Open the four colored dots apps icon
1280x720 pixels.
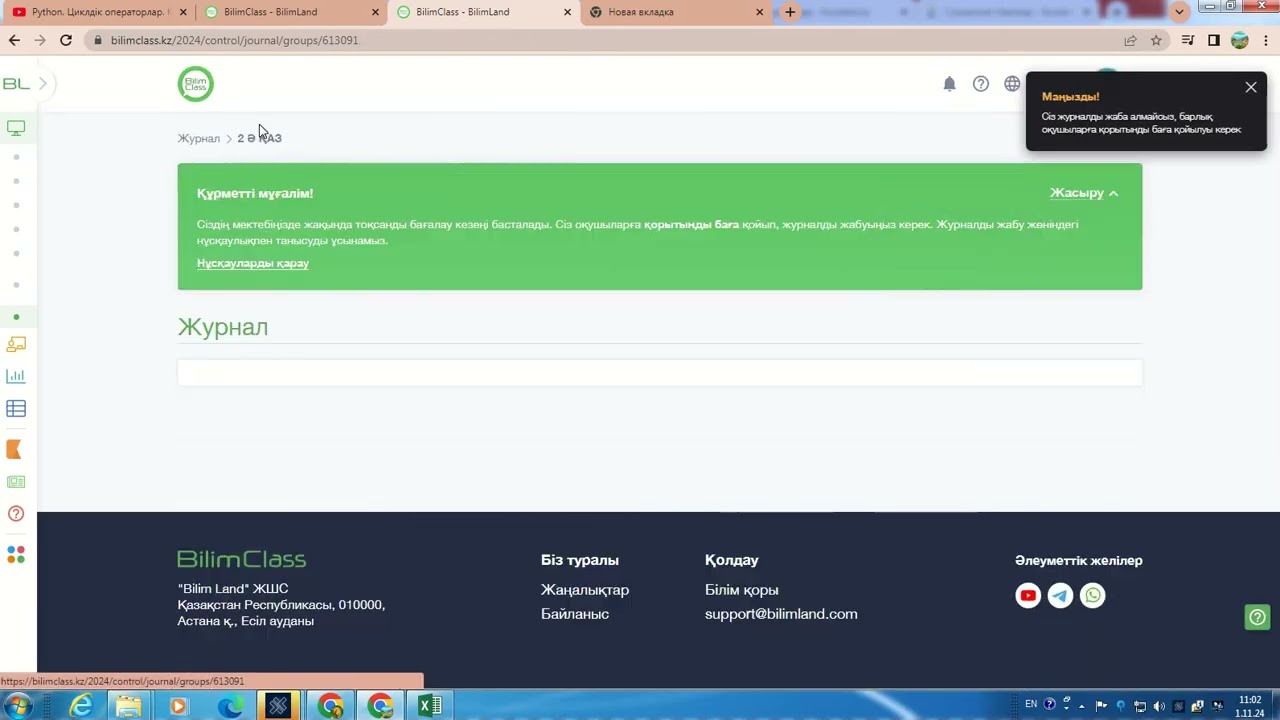tap(16, 554)
